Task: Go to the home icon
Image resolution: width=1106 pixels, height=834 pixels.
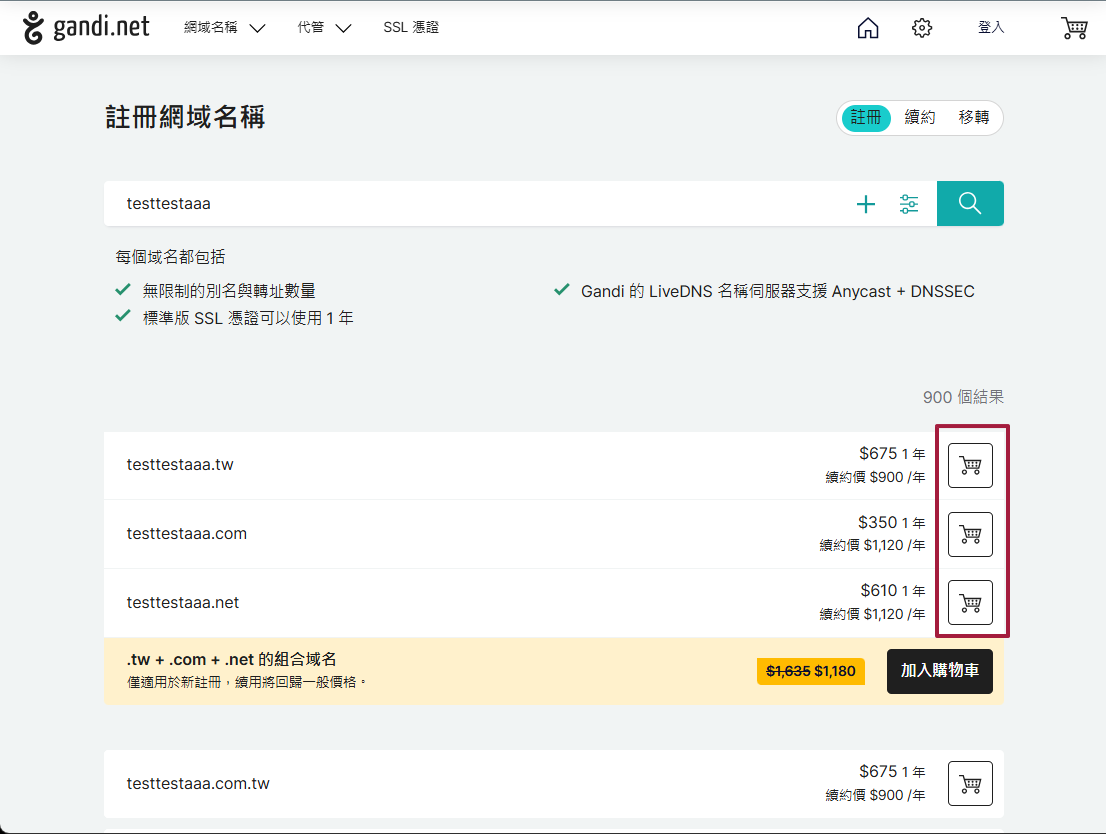Action: [868, 28]
